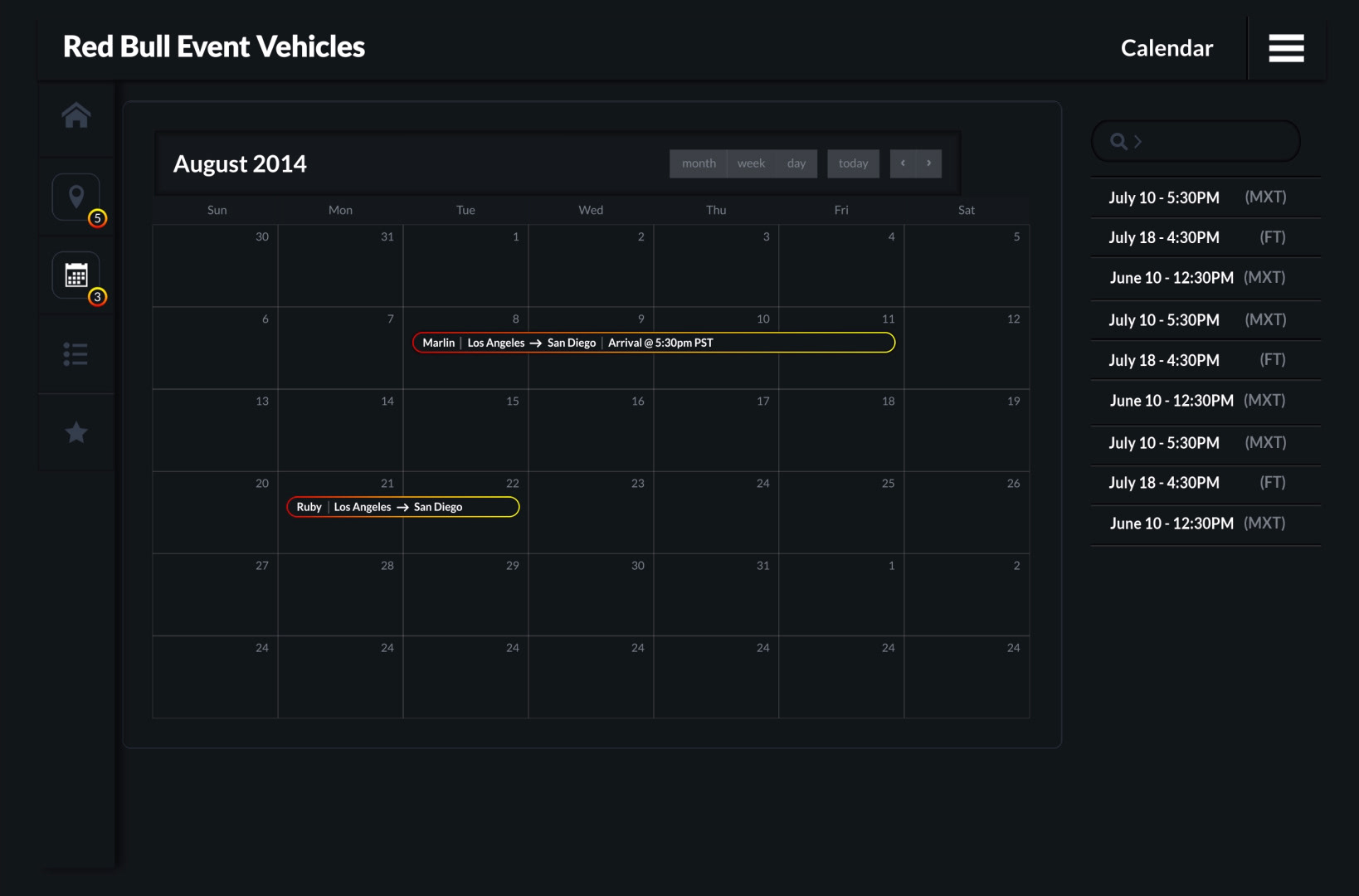Select third July 10 - 5:30PM (MXT) entry

(x=1206, y=443)
